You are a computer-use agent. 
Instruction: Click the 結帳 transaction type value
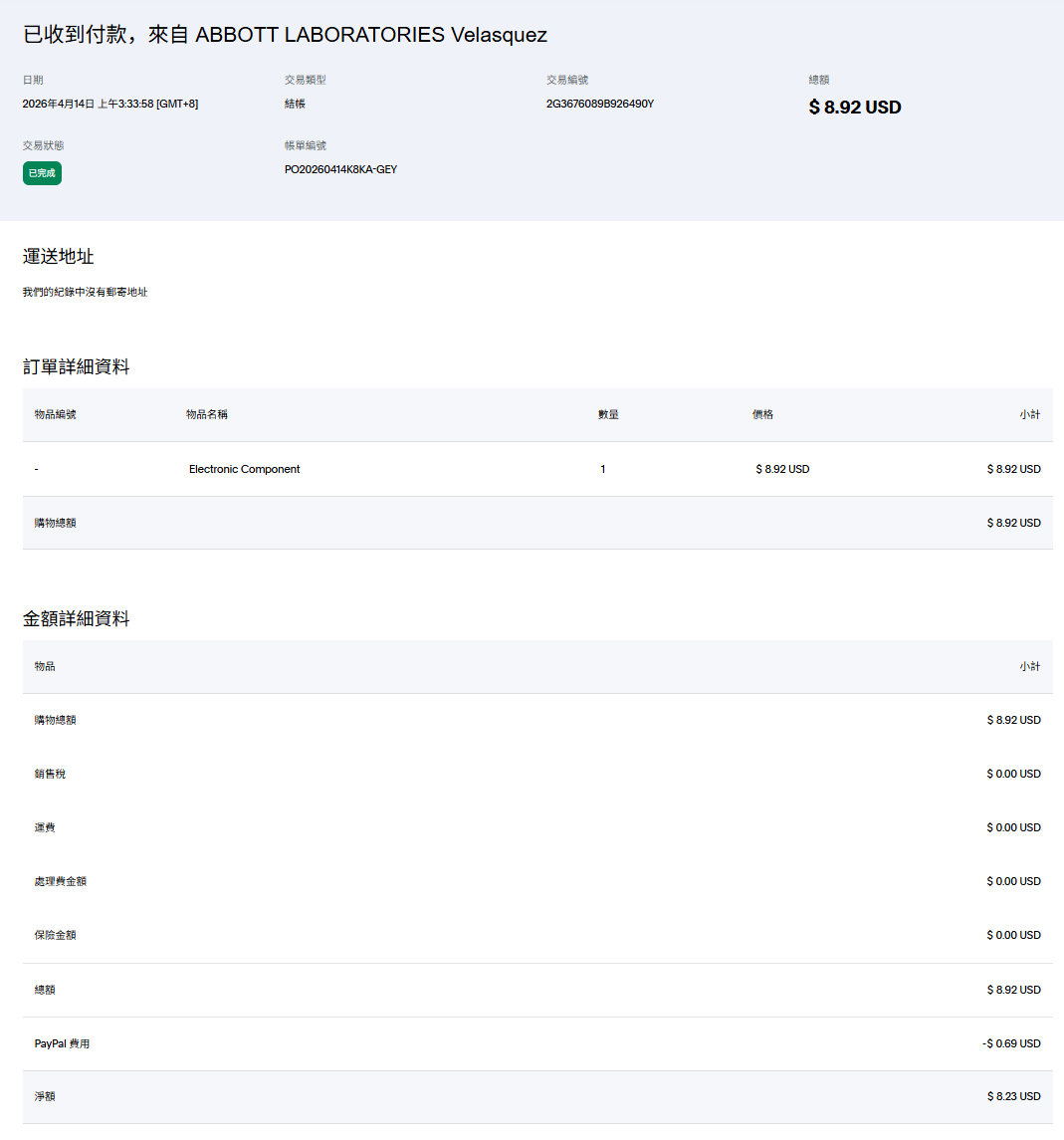tap(295, 104)
